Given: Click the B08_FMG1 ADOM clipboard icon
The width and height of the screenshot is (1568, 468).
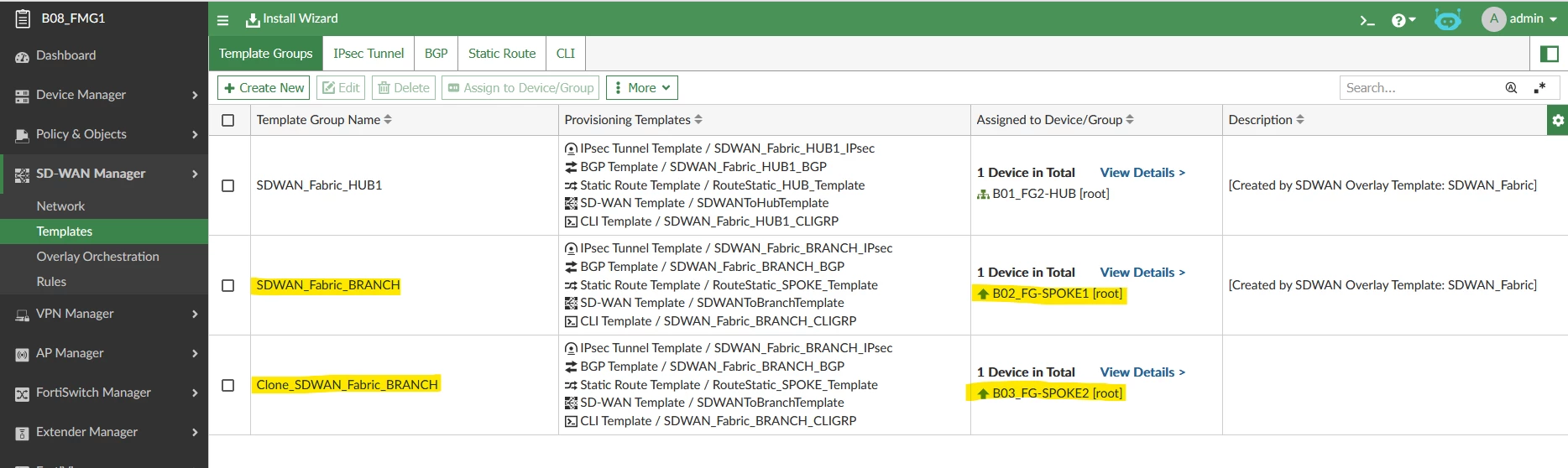Looking at the screenshot, I should click(23, 18).
